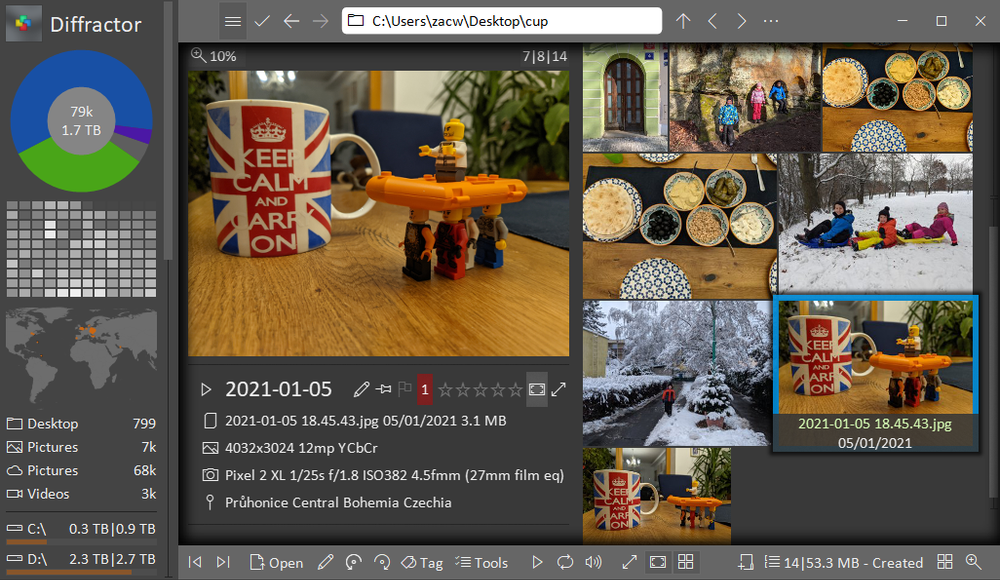
Task: Click the thumbnail size grid icon
Action: tap(945, 562)
